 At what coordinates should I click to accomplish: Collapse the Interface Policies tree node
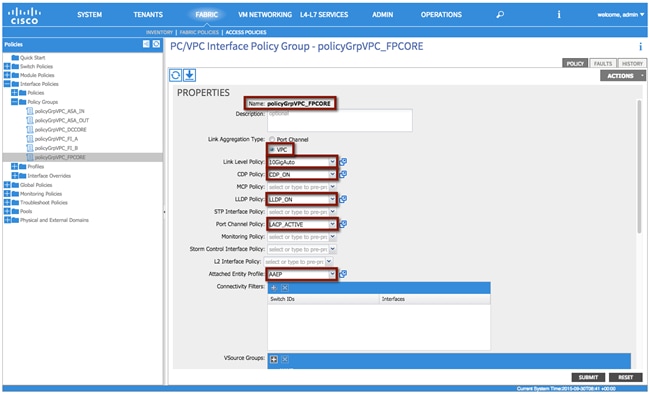tap(7, 84)
